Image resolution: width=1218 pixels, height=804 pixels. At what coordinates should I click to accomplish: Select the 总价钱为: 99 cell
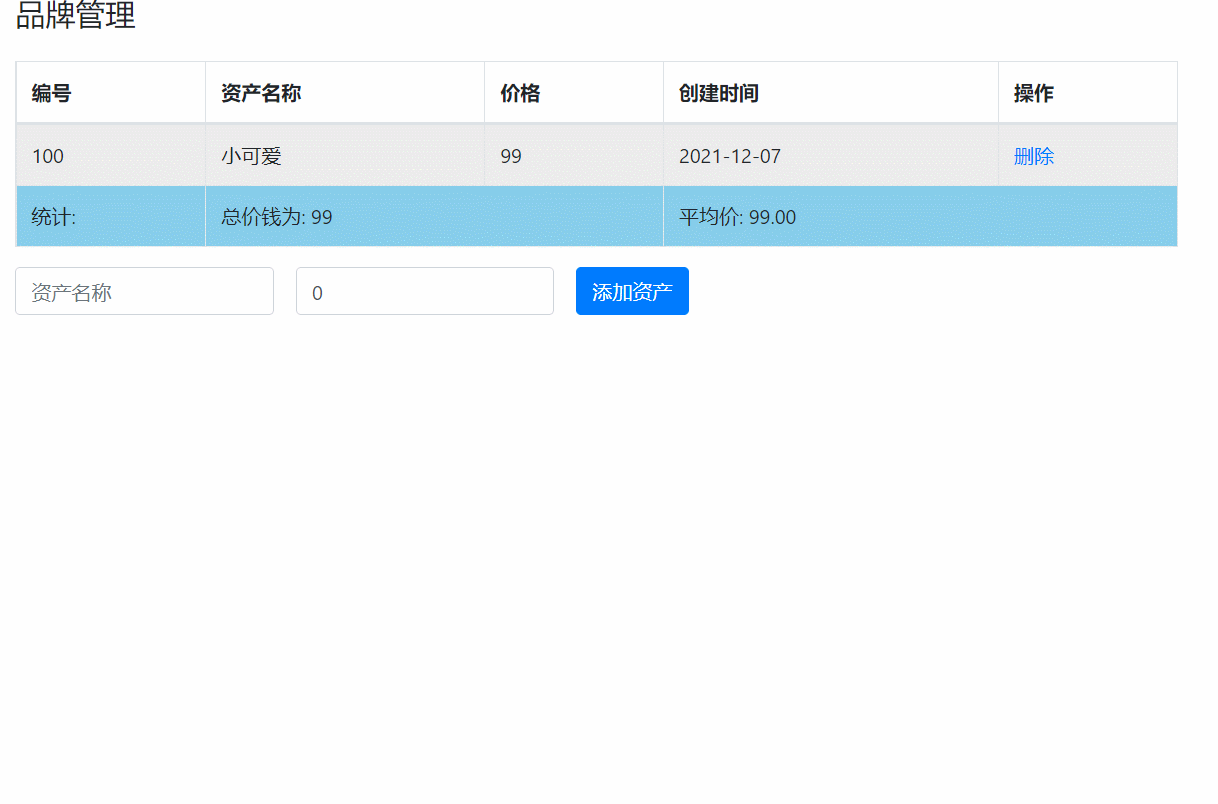269,216
